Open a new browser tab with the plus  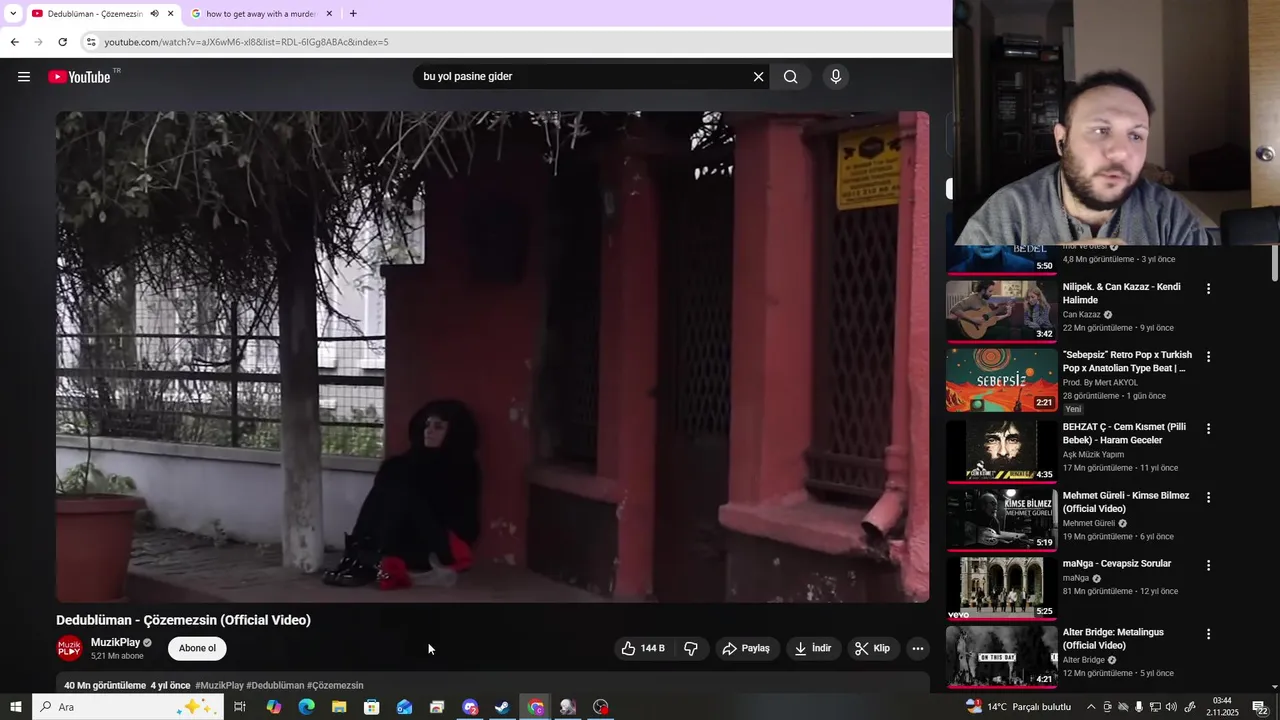click(x=353, y=14)
